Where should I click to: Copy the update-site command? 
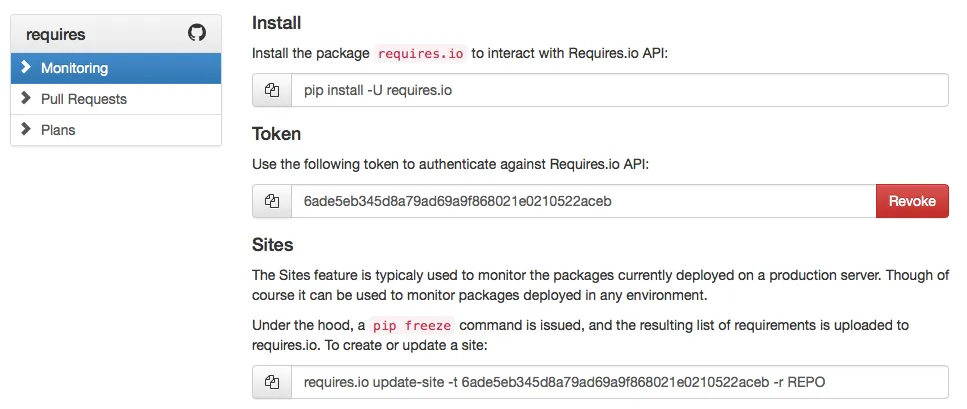272,382
